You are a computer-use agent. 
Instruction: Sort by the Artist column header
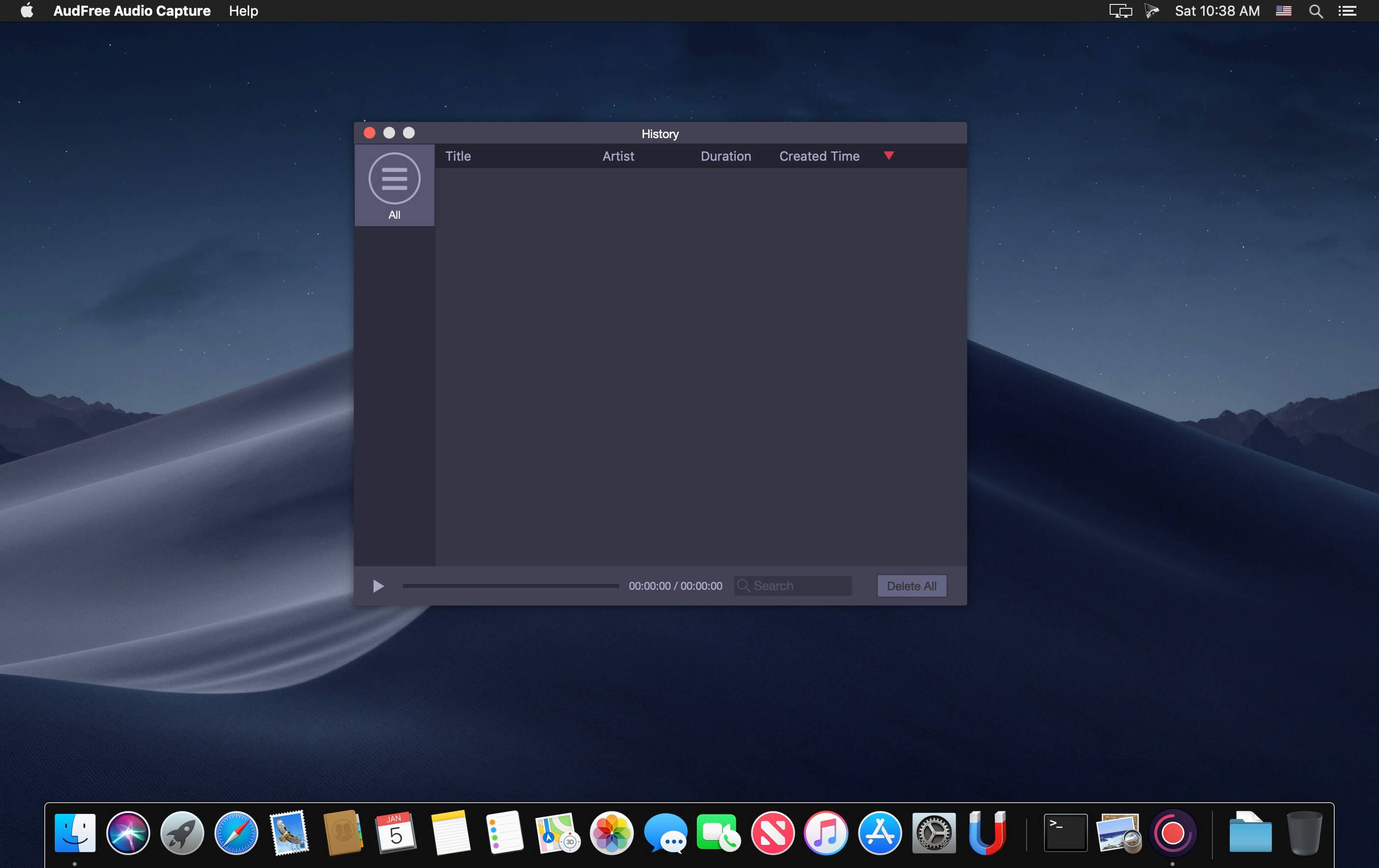(618, 156)
